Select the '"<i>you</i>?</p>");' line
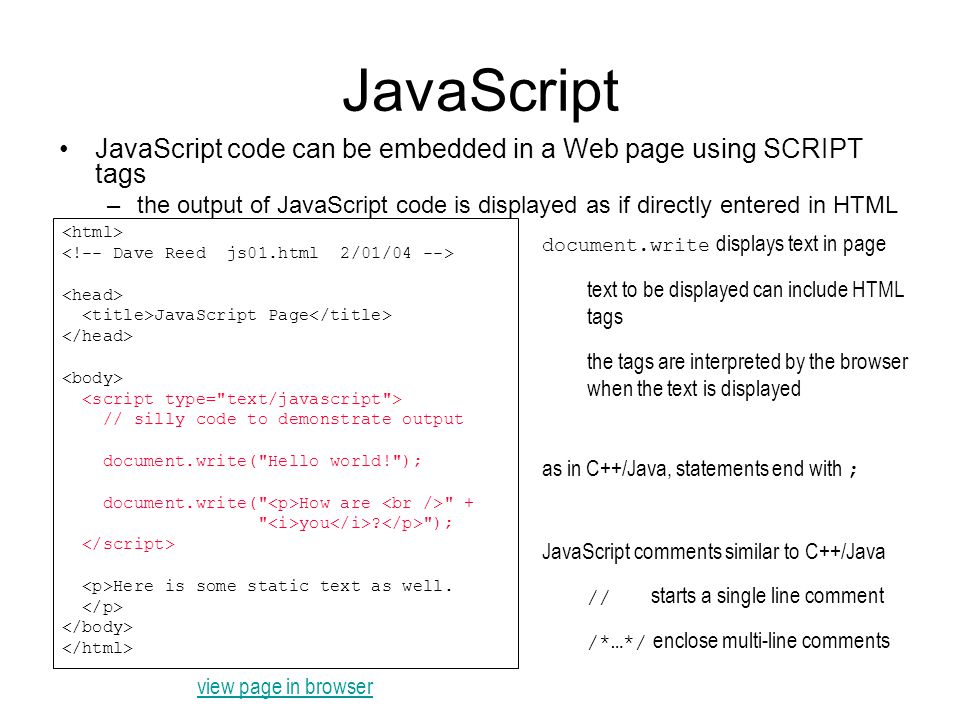The image size is (960, 720). [x=355, y=523]
